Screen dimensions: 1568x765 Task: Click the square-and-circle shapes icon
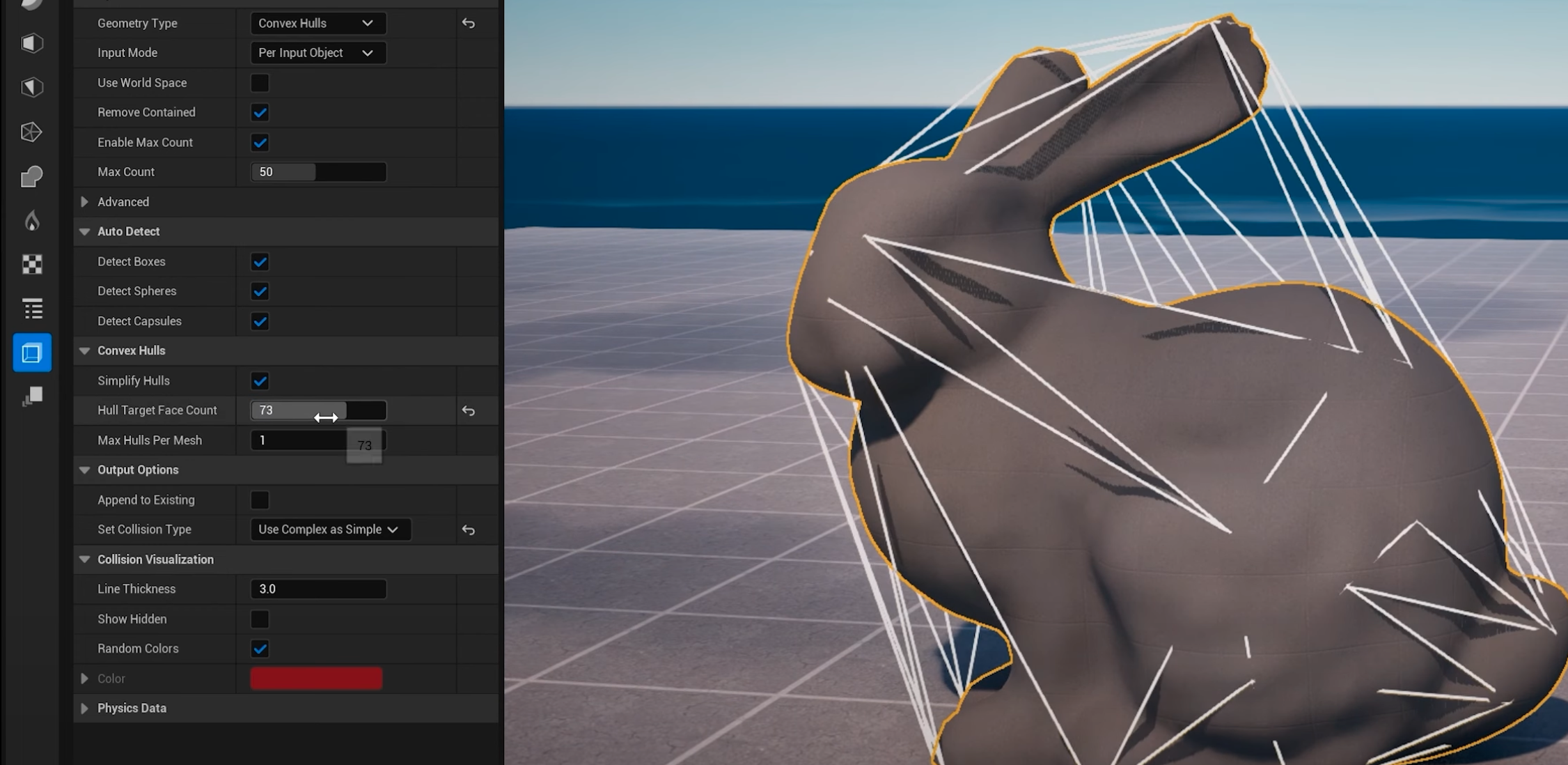pos(32,177)
